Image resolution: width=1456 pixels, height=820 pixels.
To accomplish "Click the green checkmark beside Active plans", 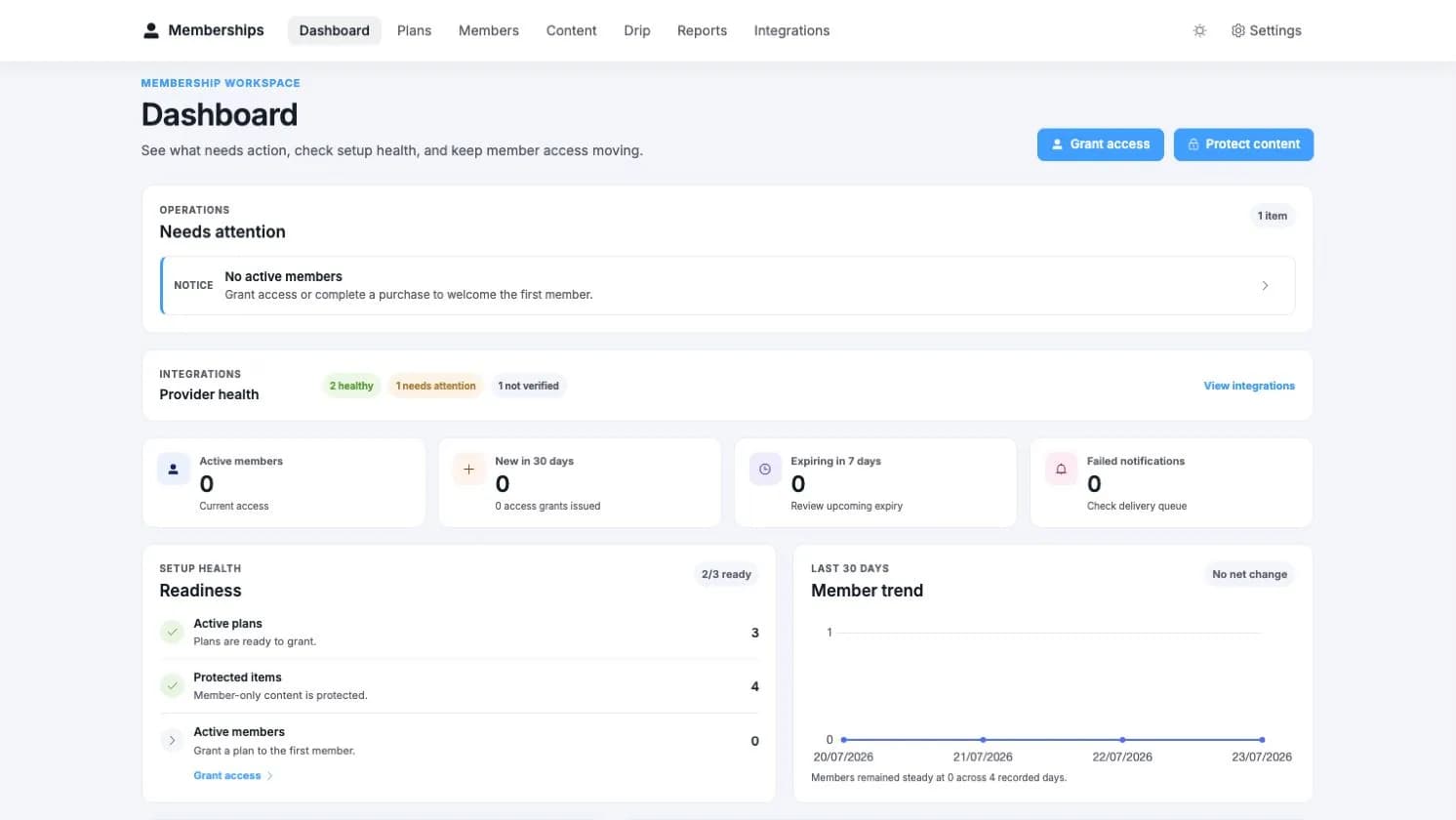I will (x=172, y=632).
